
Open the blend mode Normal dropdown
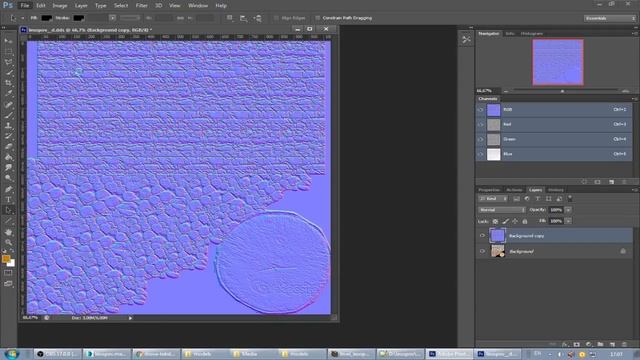(x=502, y=210)
